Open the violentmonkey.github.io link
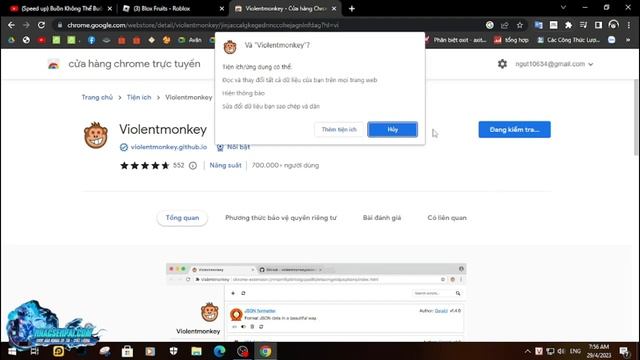The width and height of the screenshot is (640, 360). click(x=169, y=147)
